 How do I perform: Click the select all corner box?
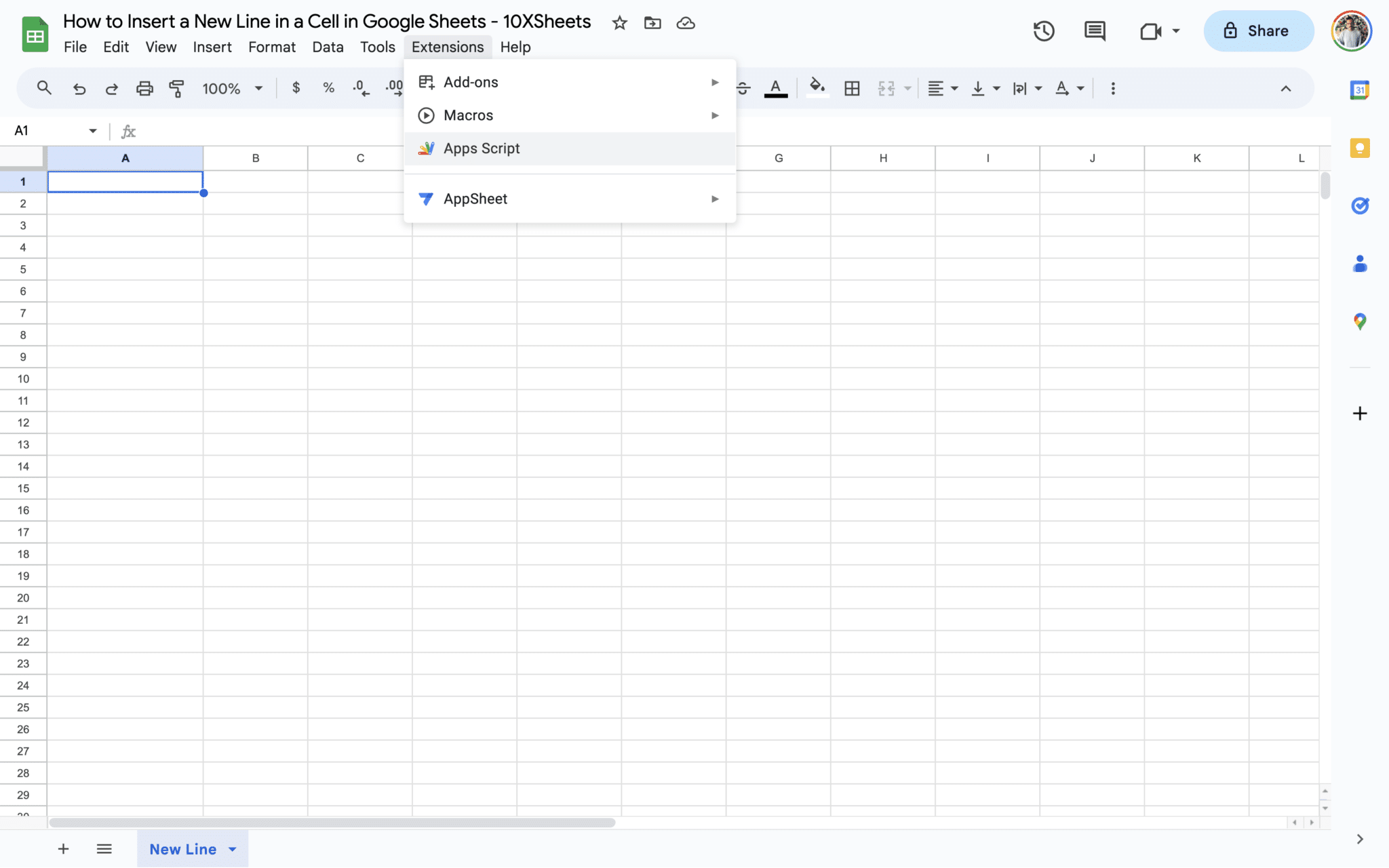click(x=23, y=158)
